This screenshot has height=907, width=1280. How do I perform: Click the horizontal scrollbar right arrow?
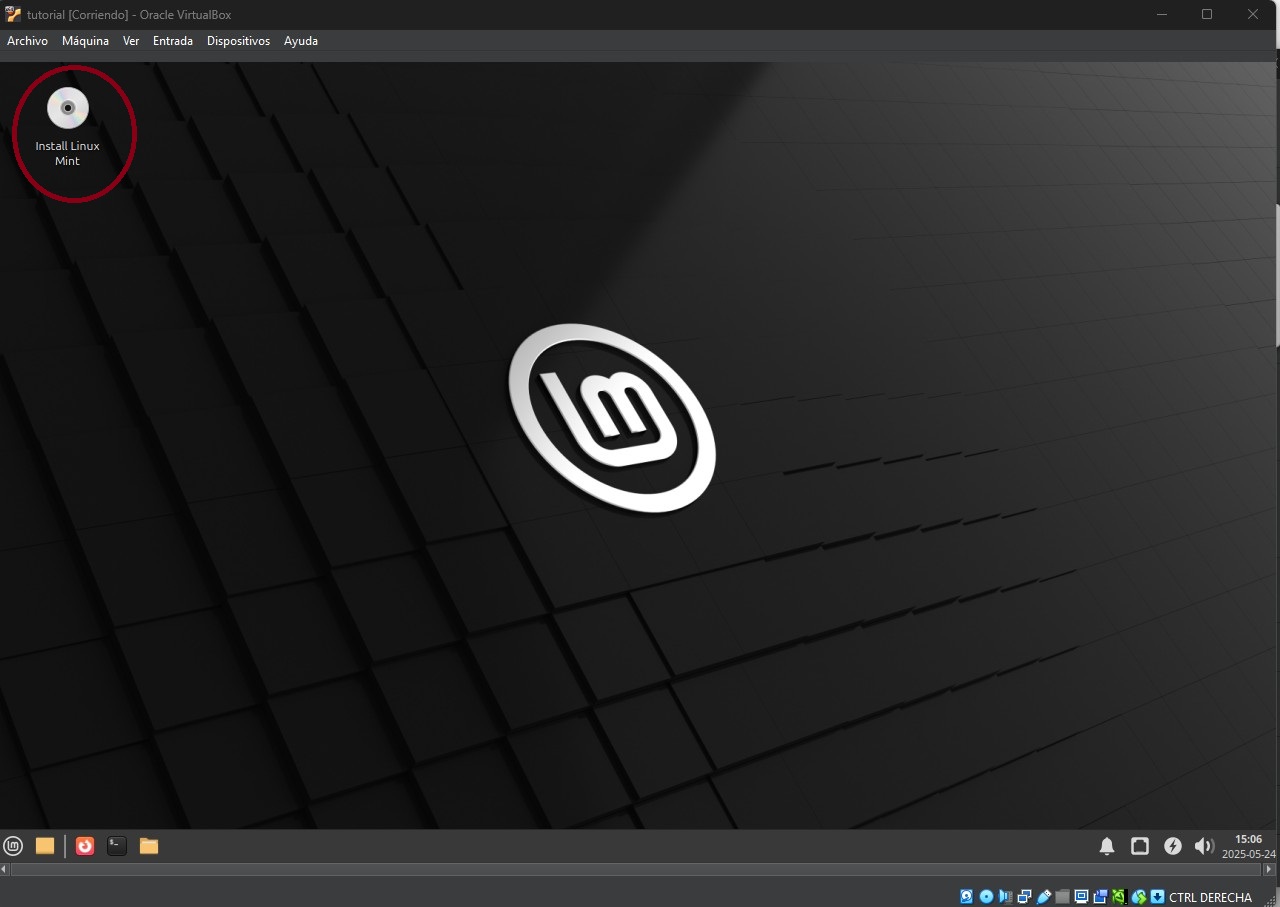coord(1269,870)
